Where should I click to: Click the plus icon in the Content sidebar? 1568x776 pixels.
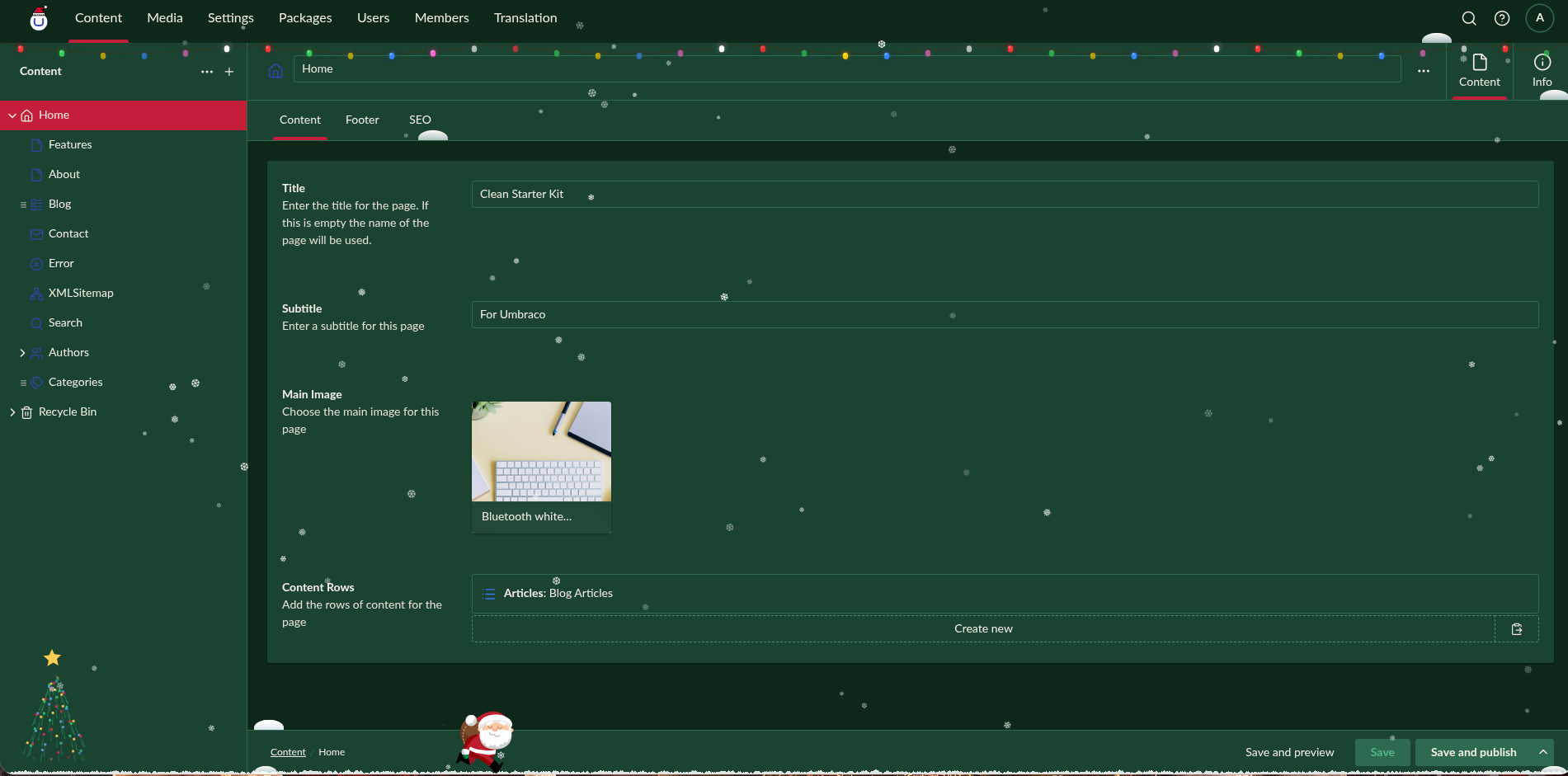[x=228, y=72]
